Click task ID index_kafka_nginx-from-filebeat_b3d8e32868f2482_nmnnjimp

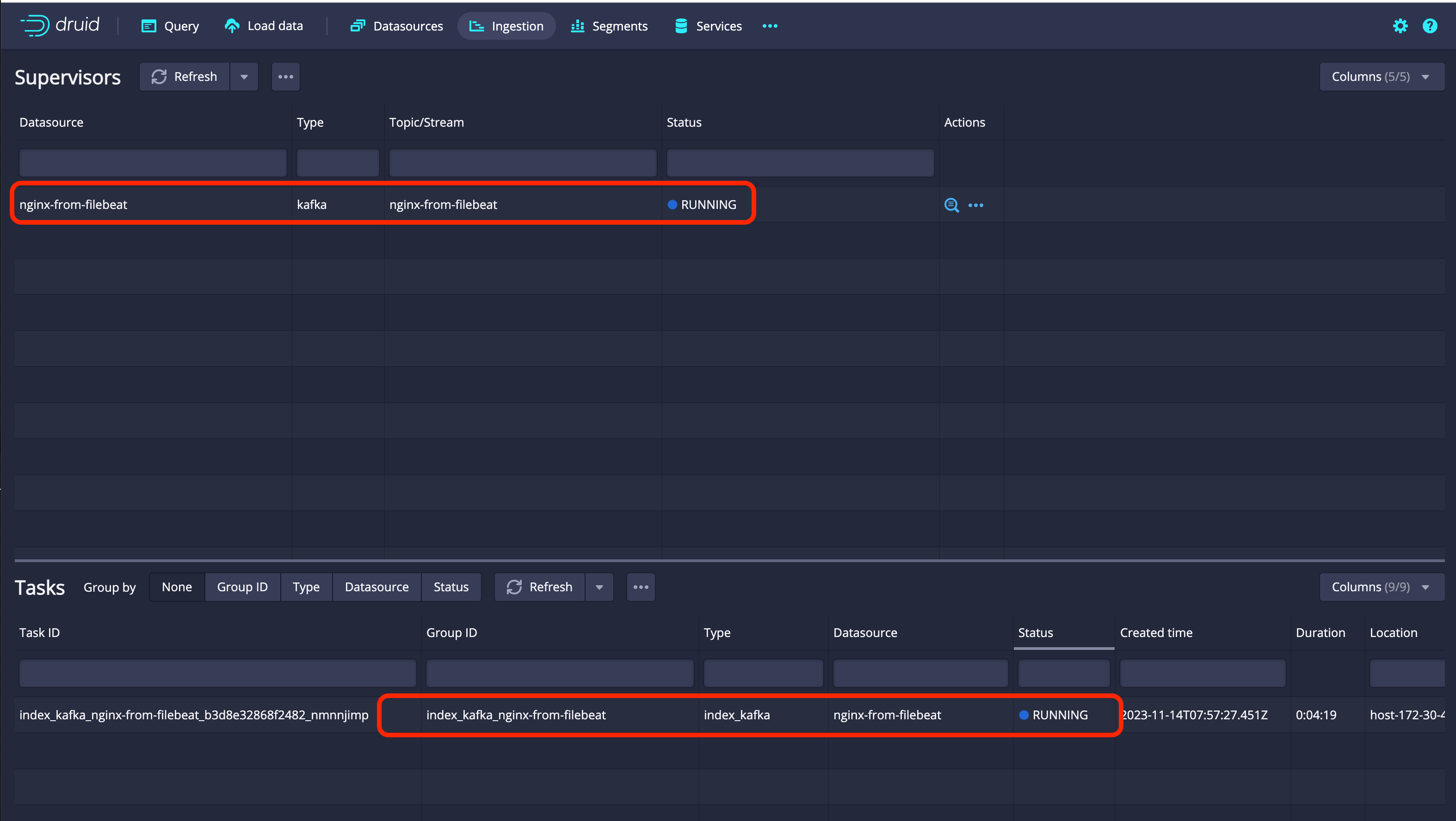[194, 715]
